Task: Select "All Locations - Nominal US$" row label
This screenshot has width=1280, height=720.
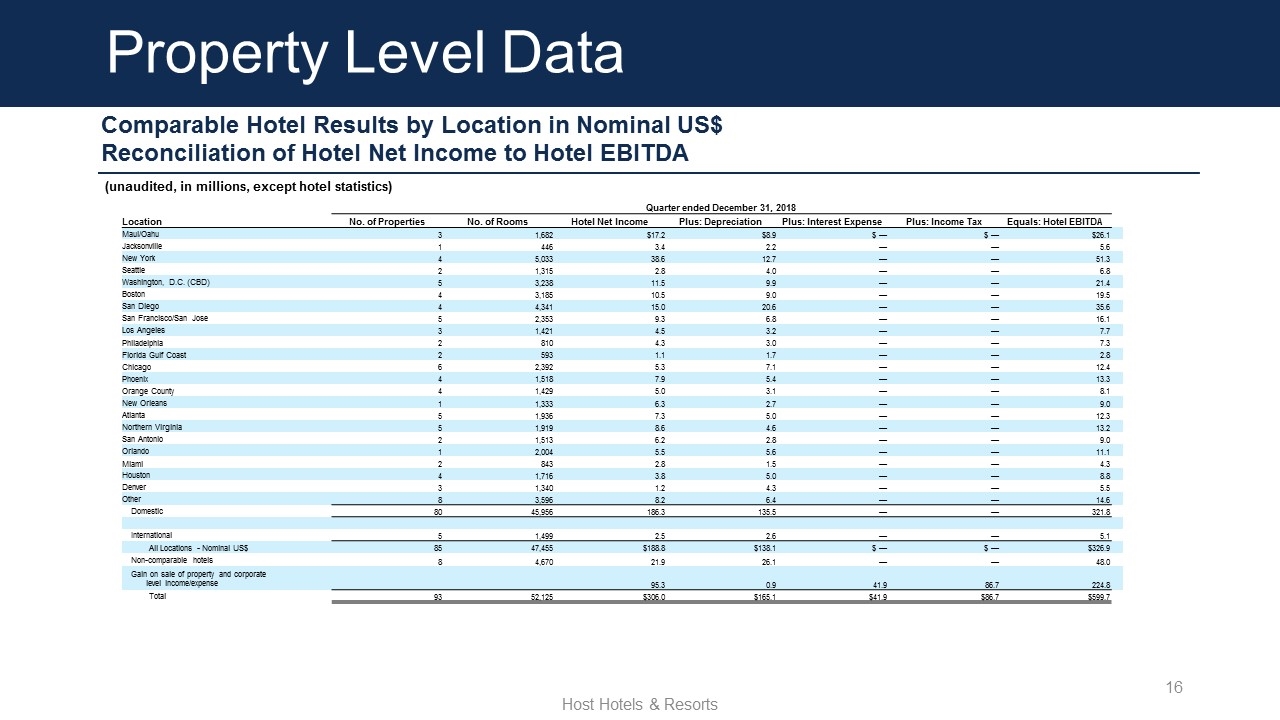Action: (199, 548)
